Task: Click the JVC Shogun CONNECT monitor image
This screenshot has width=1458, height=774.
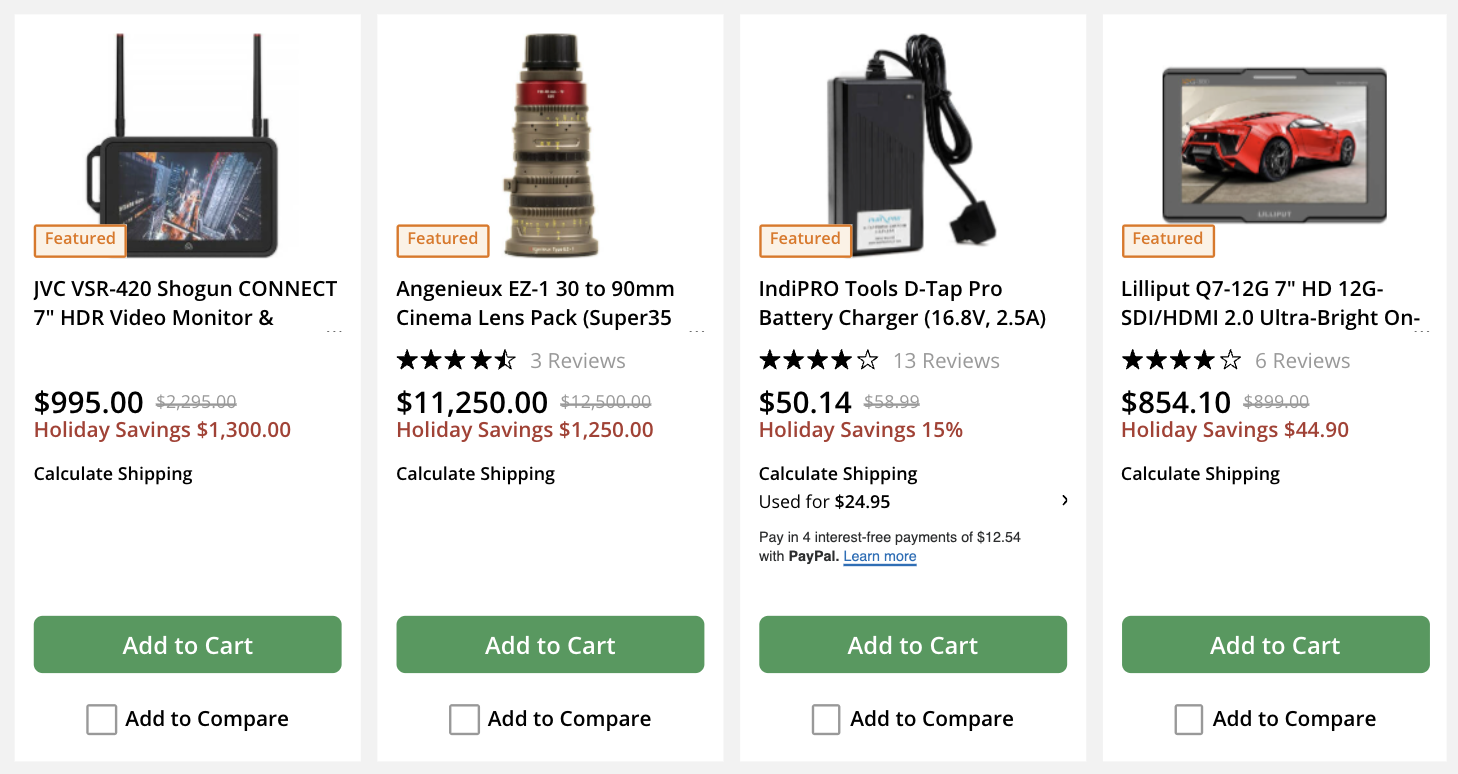Action: pyautogui.click(x=188, y=145)
